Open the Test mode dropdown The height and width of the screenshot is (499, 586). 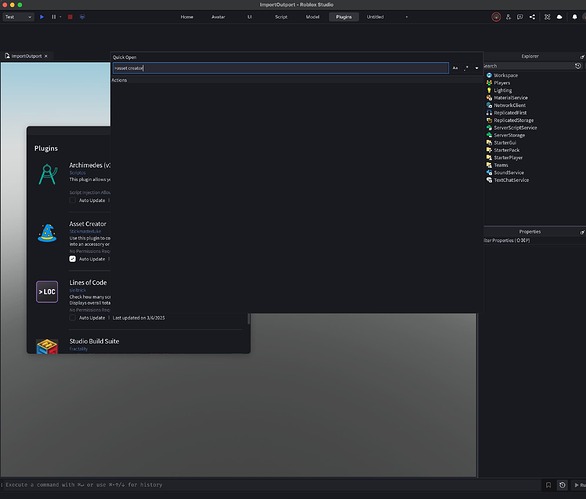pos(18,17)
